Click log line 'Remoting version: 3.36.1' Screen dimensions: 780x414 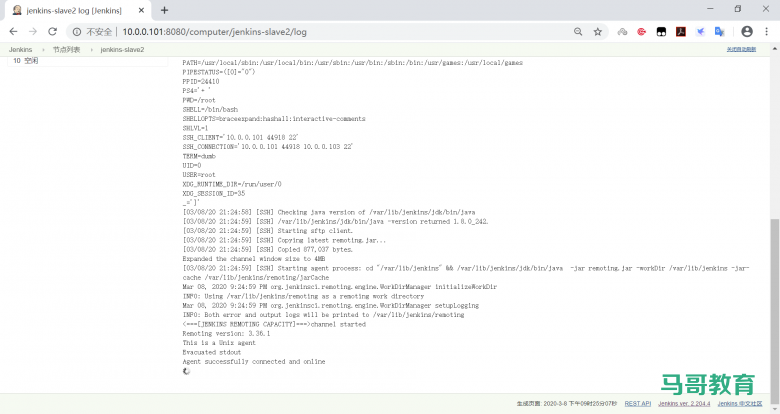(226, 333)
